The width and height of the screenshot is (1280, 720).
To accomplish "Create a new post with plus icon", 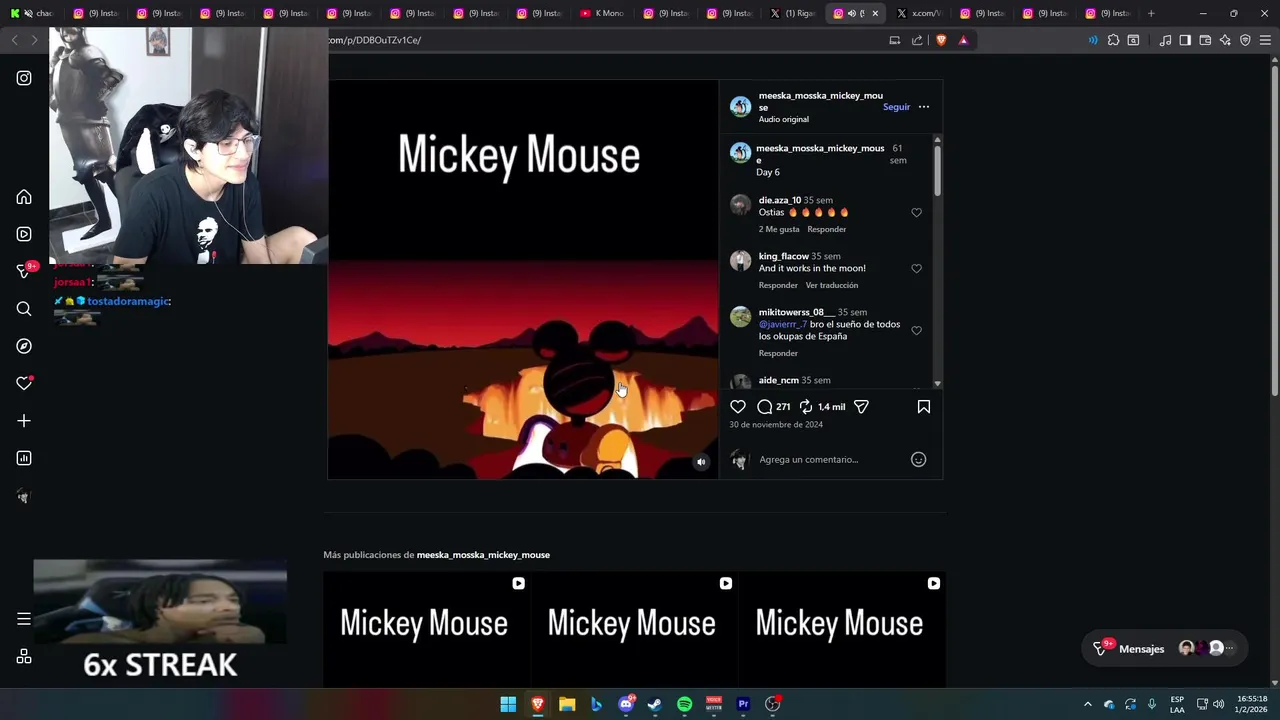I will coord(24,421).
